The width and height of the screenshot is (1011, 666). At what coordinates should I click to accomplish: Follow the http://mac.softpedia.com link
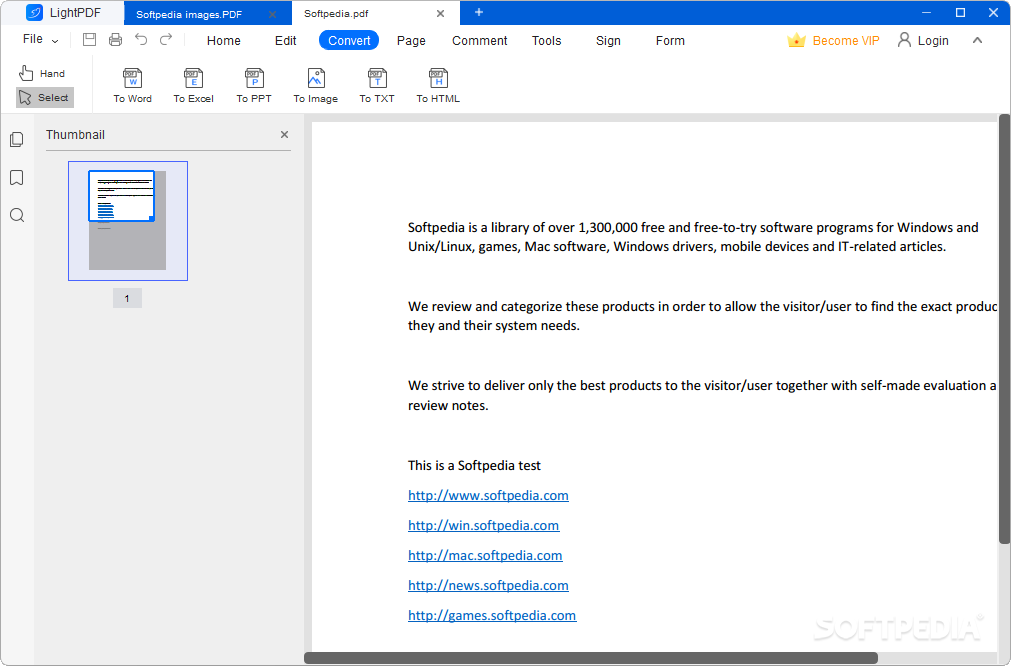coord(485,555)
